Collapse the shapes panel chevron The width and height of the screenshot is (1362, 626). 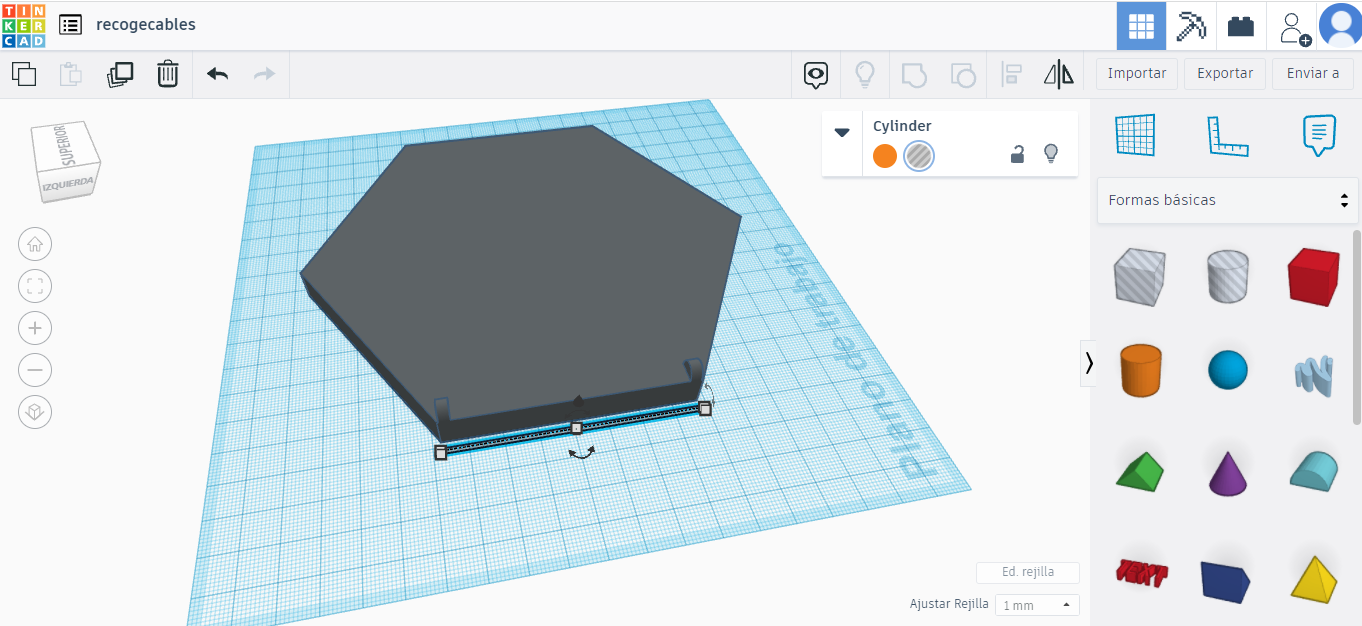[1088, 362]
